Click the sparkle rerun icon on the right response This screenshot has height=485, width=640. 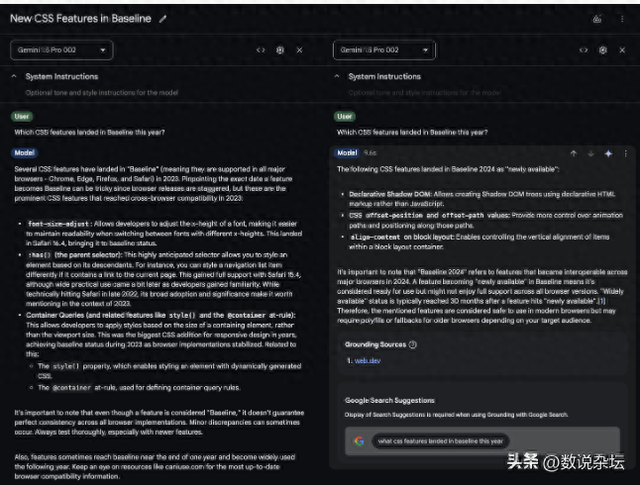(x=607, y=153)
